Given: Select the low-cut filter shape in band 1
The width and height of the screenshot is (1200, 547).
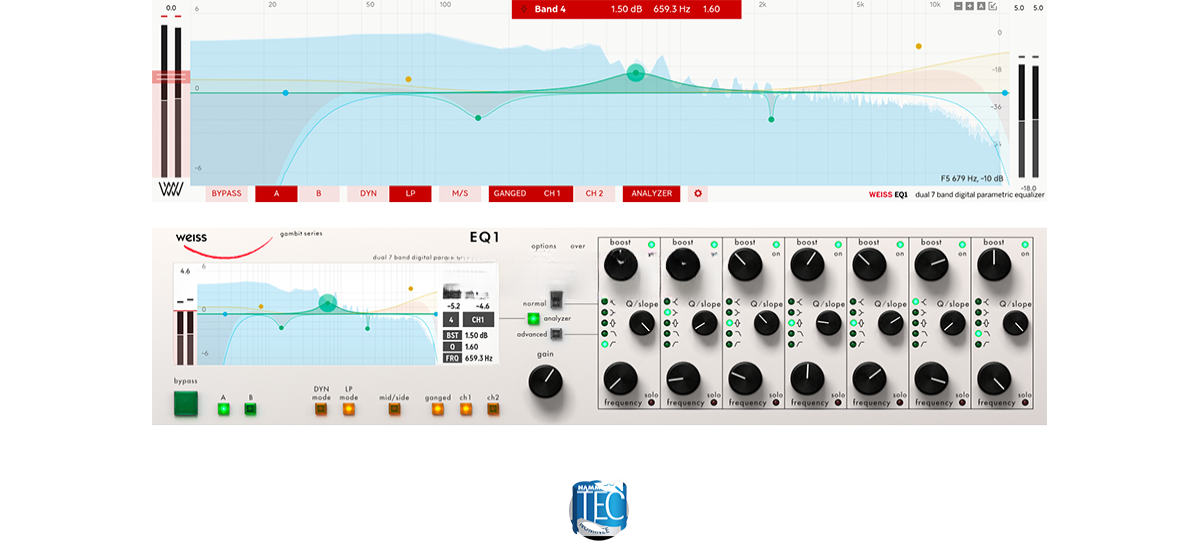Looking at the screenshot, I should click(605, 344).
